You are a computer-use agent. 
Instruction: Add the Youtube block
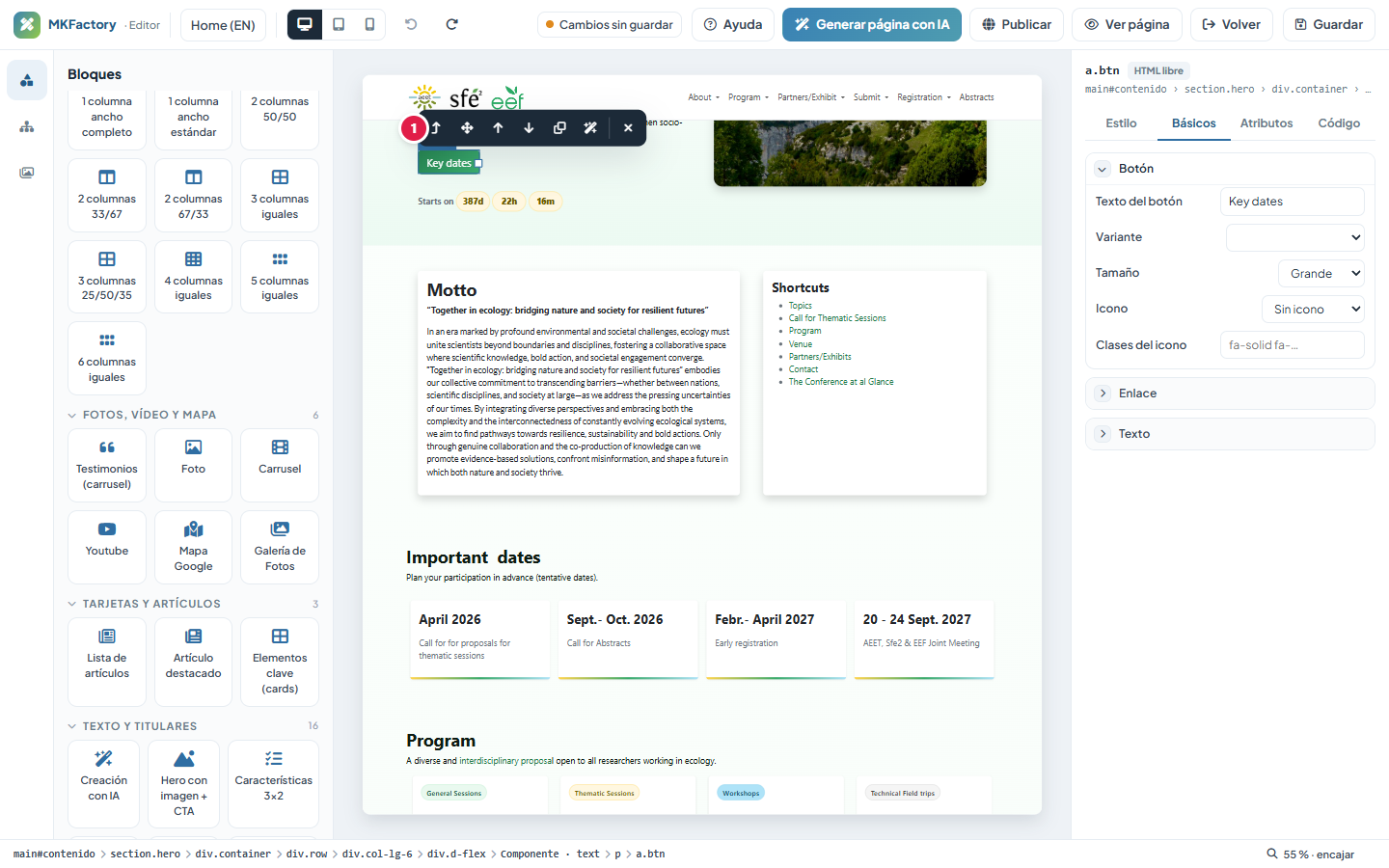point(107,547)
